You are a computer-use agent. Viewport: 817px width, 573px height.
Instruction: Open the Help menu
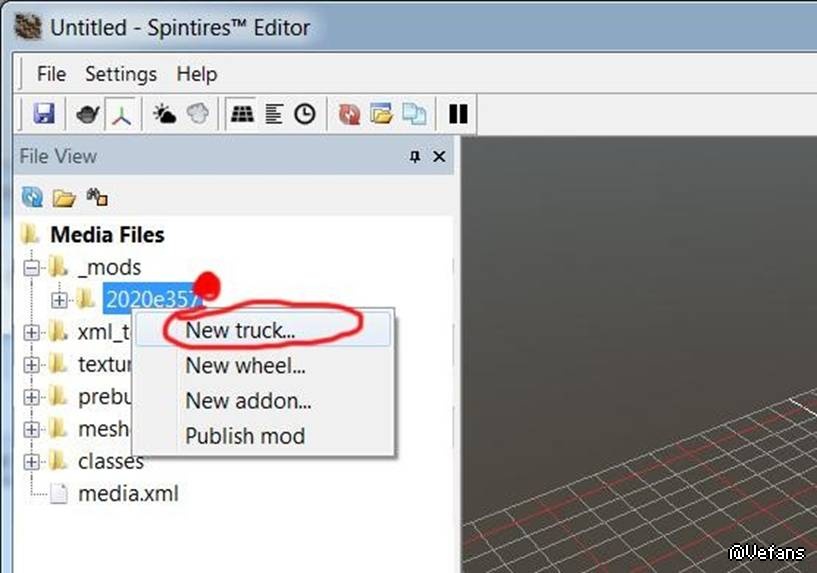coord(196,74)
